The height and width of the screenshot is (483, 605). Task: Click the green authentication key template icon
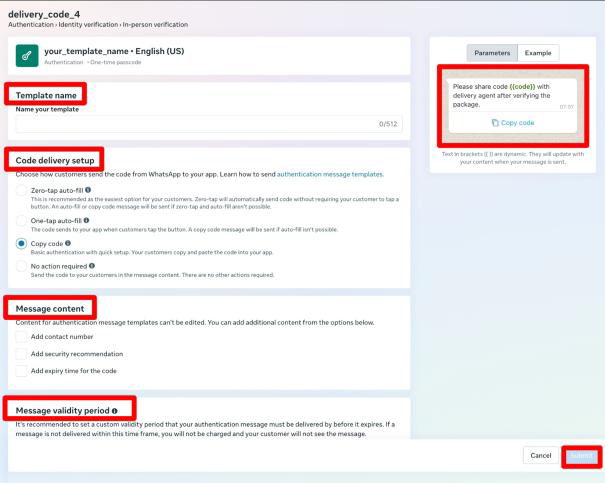pyautogui.click(x=27, y=56)
